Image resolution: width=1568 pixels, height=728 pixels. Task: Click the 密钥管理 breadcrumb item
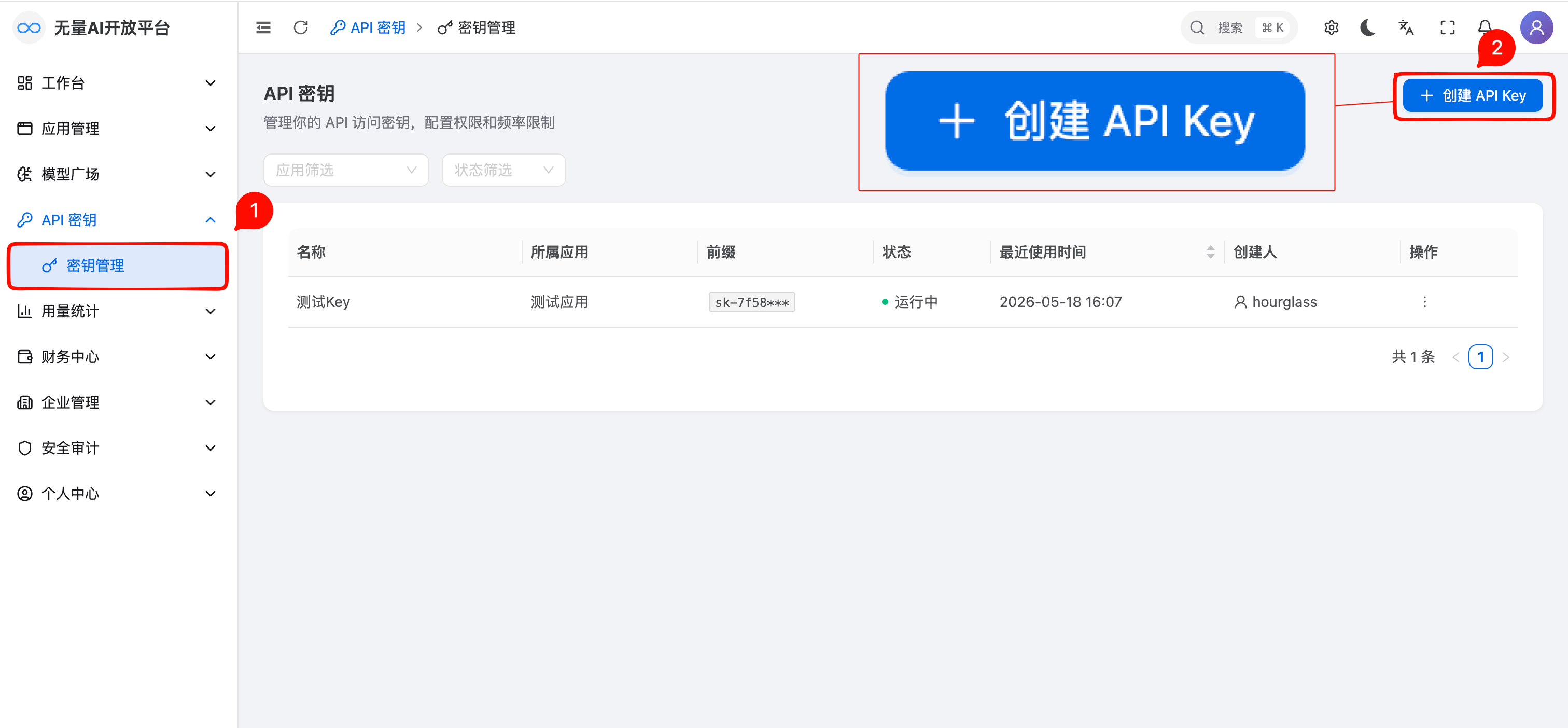[477, 27]
